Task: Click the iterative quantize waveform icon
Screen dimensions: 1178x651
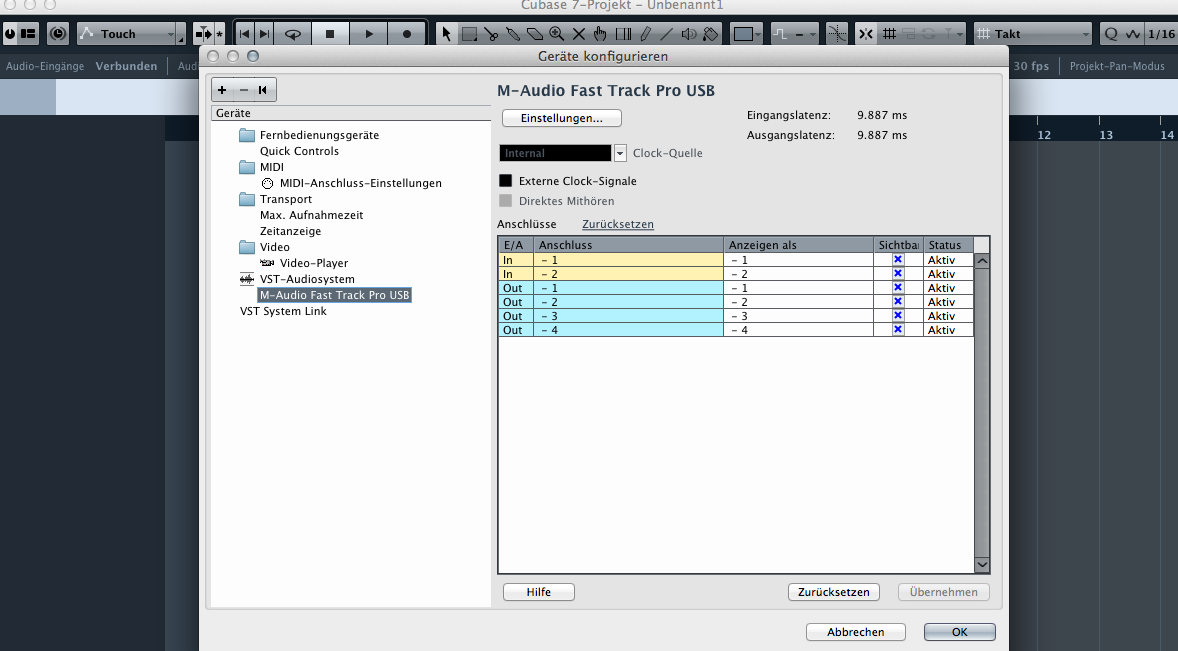Action: pyautogui.click(x=1134, y=34)
